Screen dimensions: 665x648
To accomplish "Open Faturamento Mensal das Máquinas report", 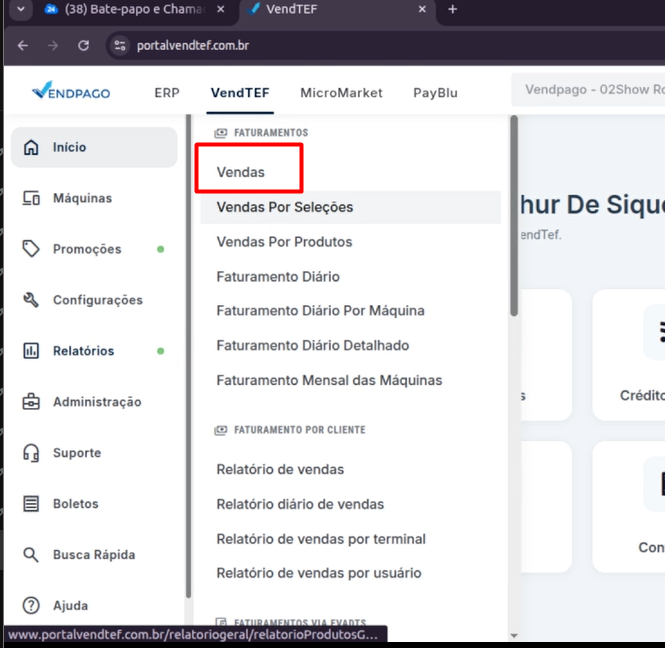I will (x=329, y=380).
